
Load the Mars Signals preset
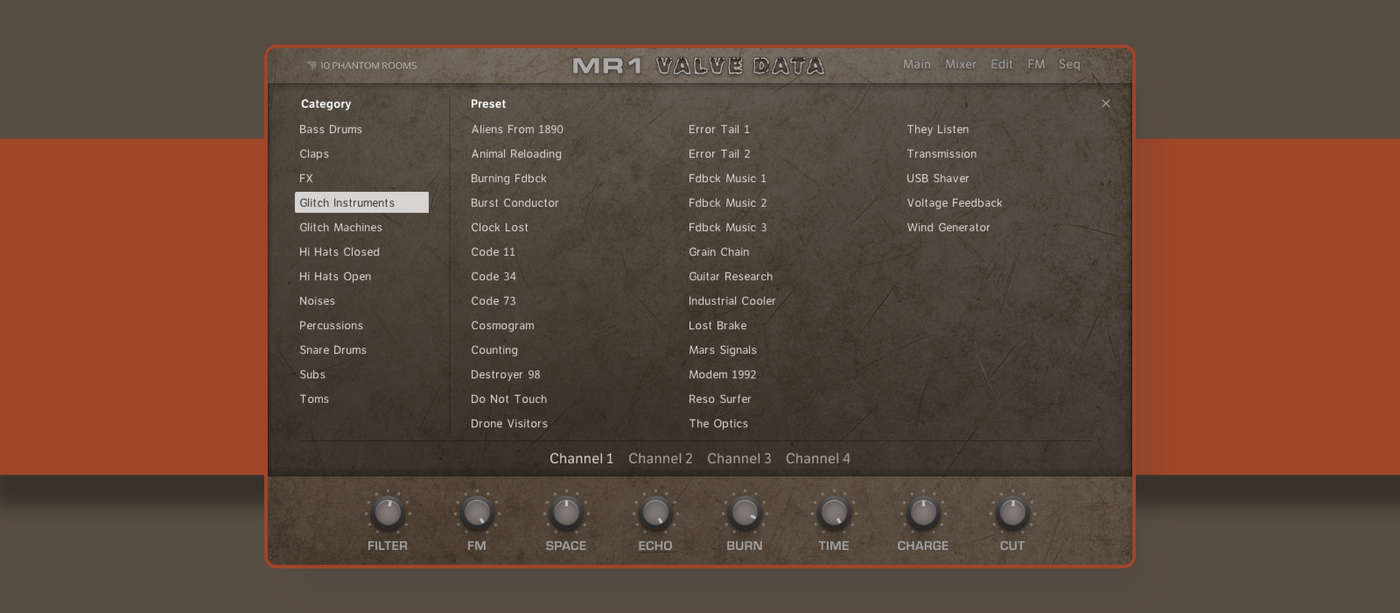(723, 350)
